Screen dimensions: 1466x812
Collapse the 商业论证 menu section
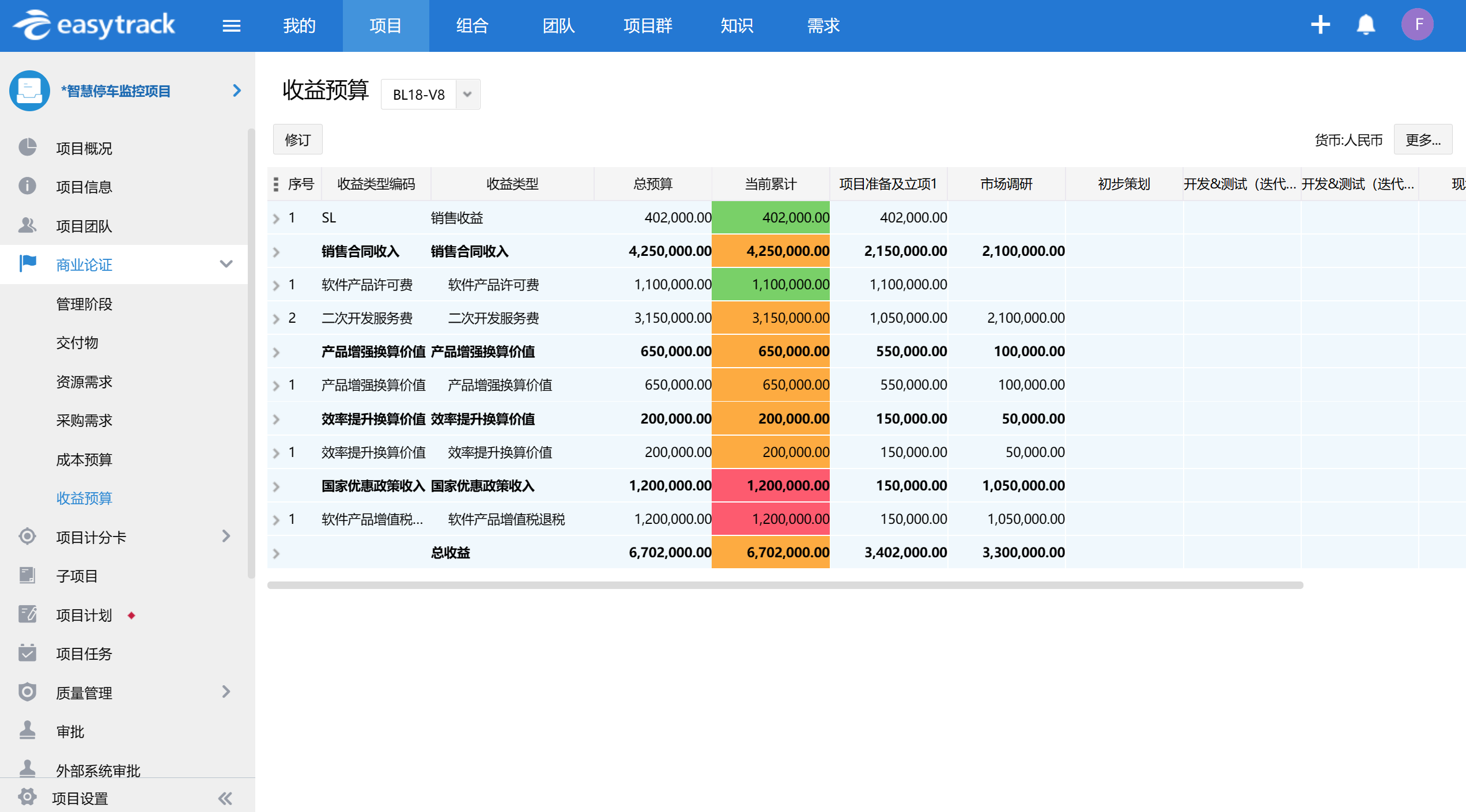tap(226, 264)
